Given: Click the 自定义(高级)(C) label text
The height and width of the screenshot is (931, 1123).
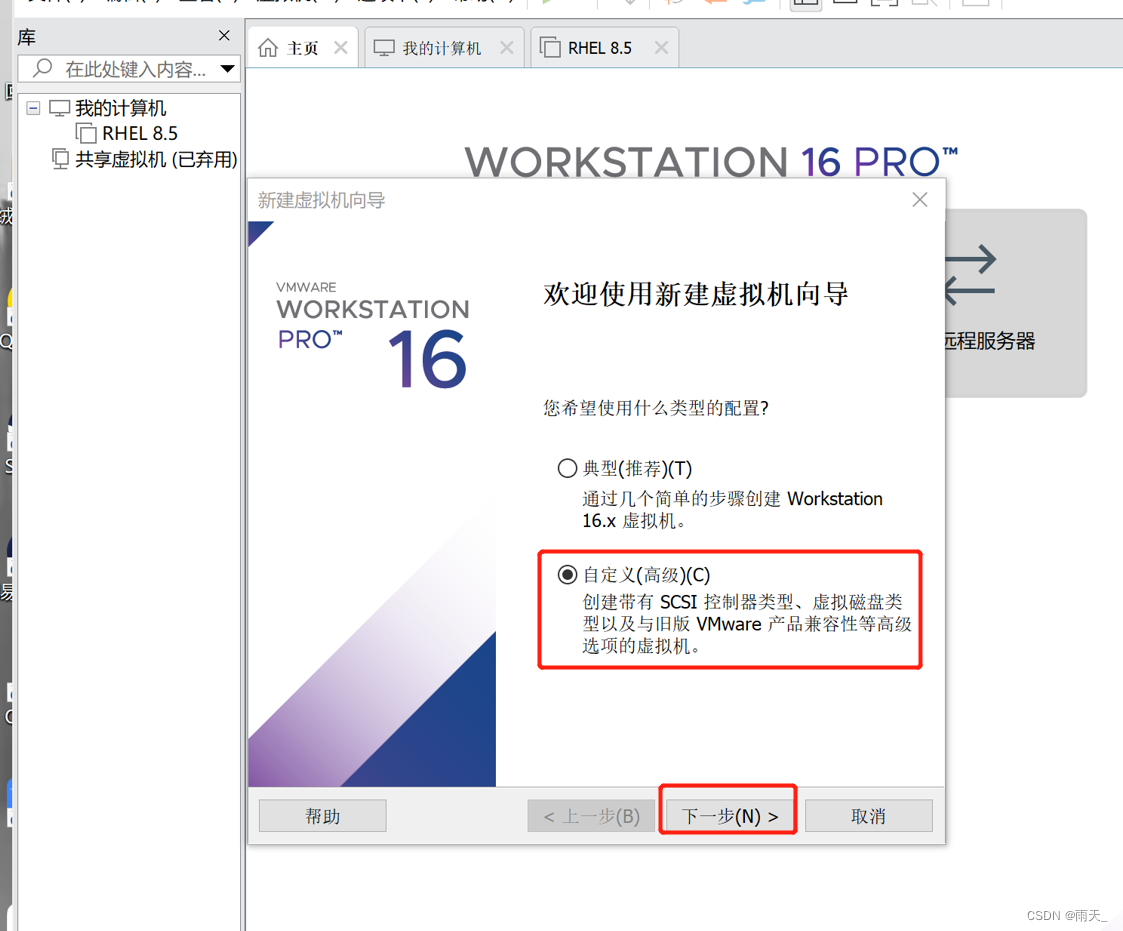Looking at the screenshot, I should coord(646,574).
